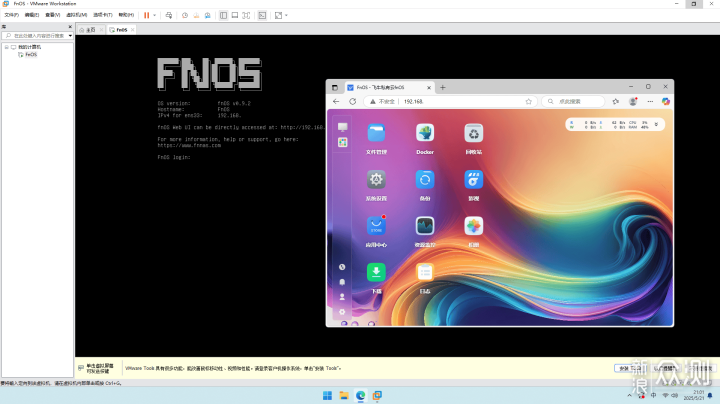This screenshot has width=720, height=404.
Task: Close the library panel
Action: tap(70, 27)
